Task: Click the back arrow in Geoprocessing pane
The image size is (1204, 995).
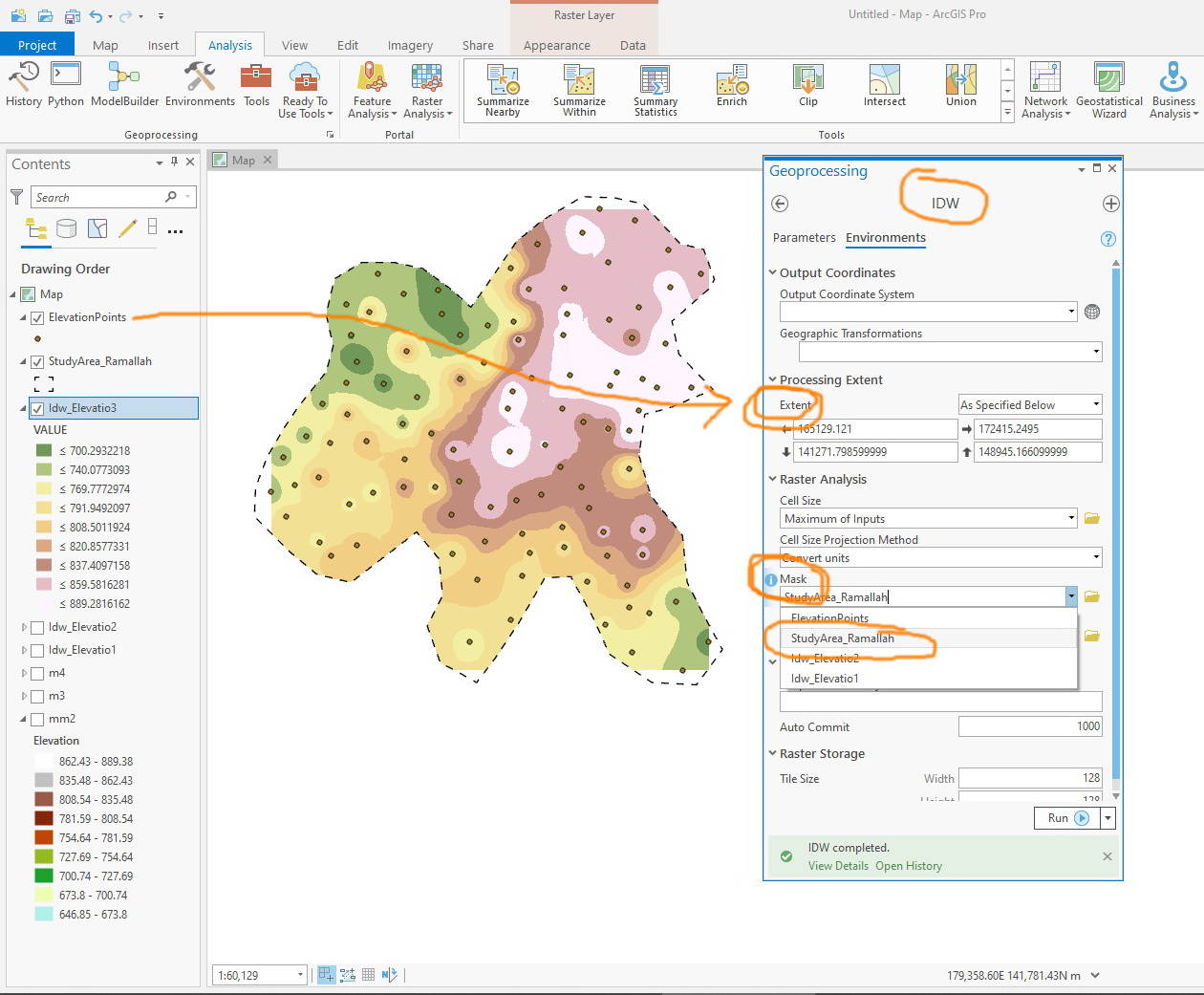Action: (x=780, y=204)
